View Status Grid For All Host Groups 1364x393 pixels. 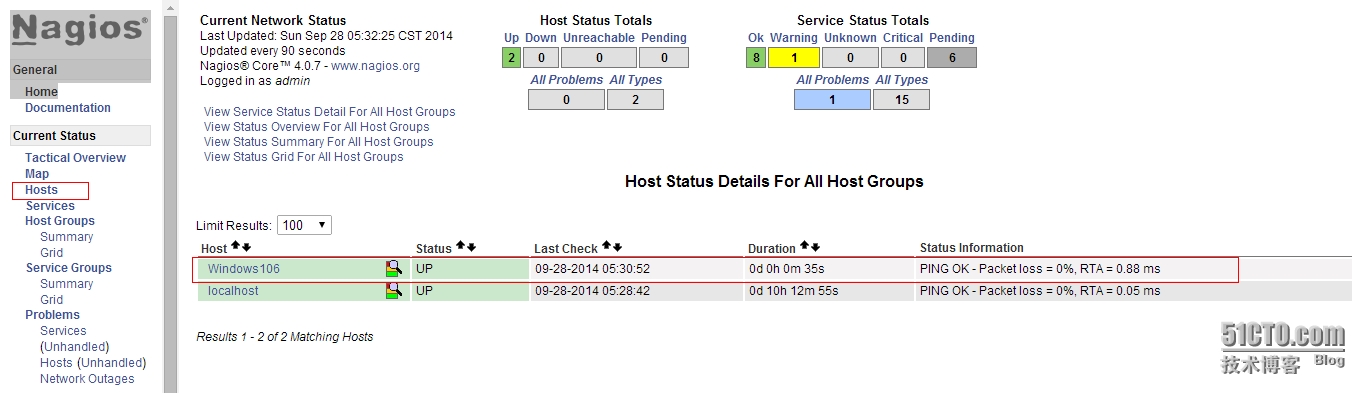click(x=303, y=157)
